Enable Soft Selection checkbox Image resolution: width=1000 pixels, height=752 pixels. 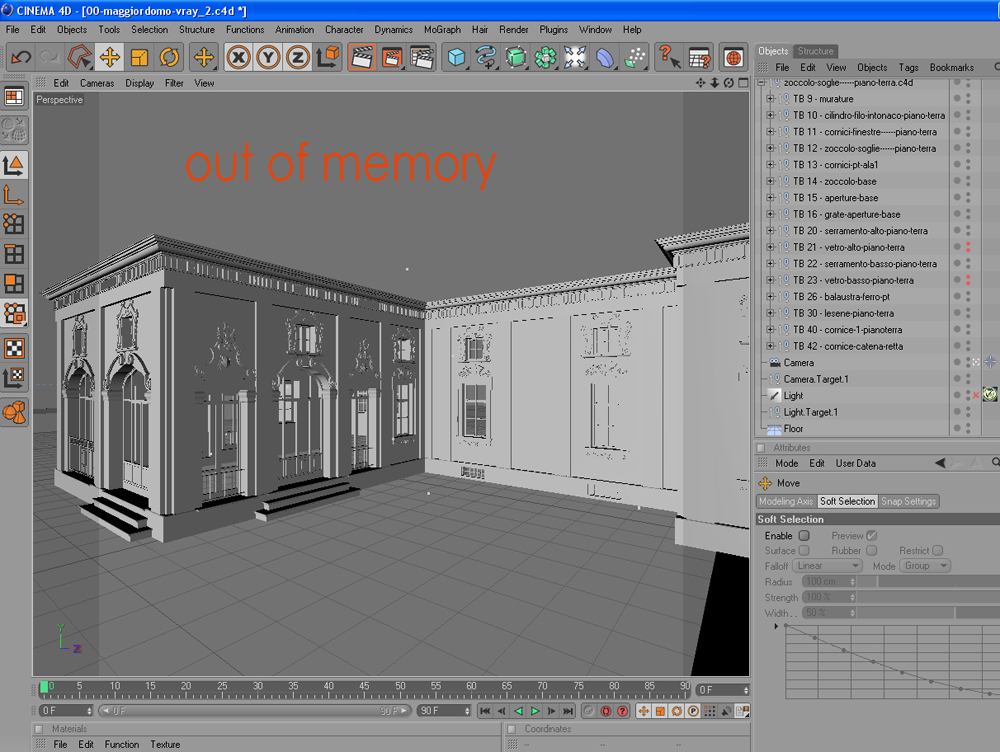(x=804, y=536)
